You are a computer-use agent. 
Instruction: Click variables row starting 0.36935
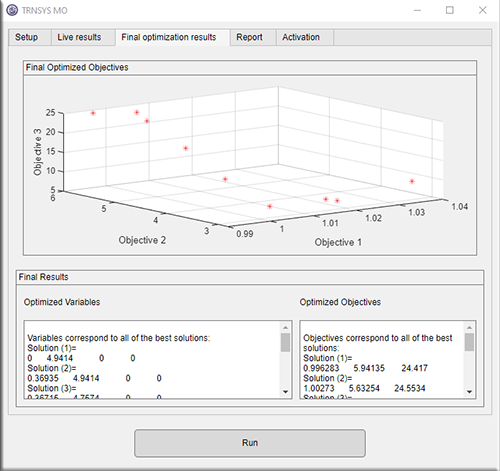click(x=94, y=378)
